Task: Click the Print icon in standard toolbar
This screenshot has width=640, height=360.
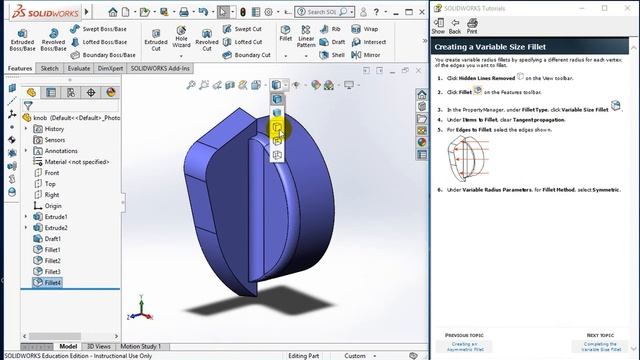Action: [x=184, y=12]
